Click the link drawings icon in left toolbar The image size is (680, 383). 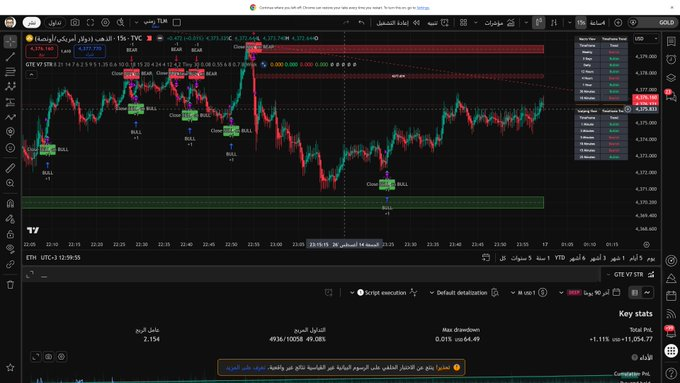(x=10, y=264)
